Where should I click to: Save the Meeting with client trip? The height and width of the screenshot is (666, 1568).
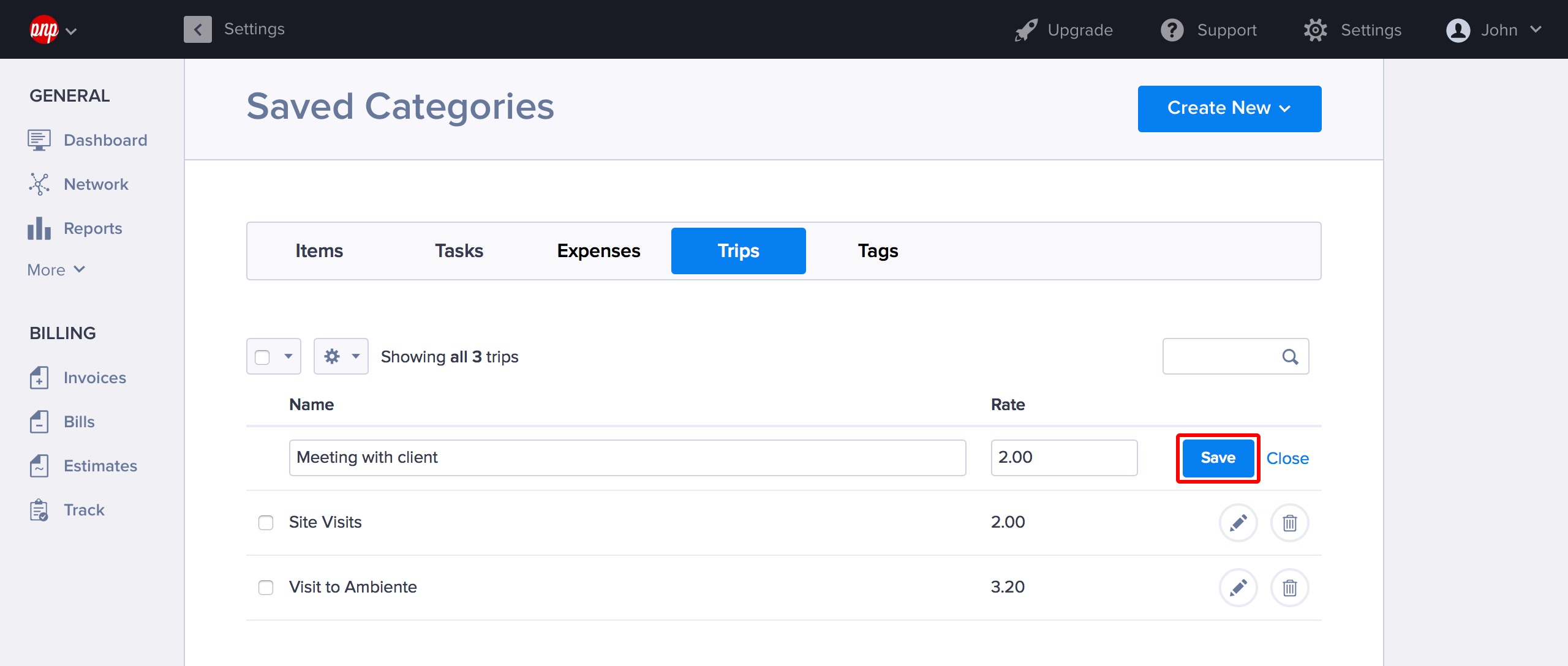[1218, 458]
